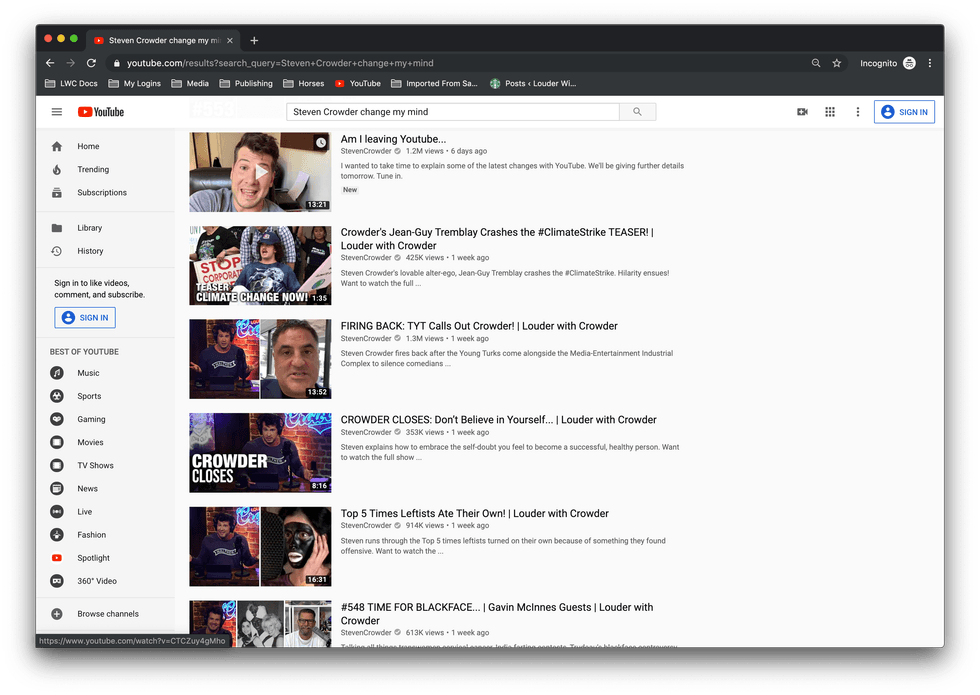Click the YouTube search input field
Viewport: 980px width, 695px height.
click(452, 112)
